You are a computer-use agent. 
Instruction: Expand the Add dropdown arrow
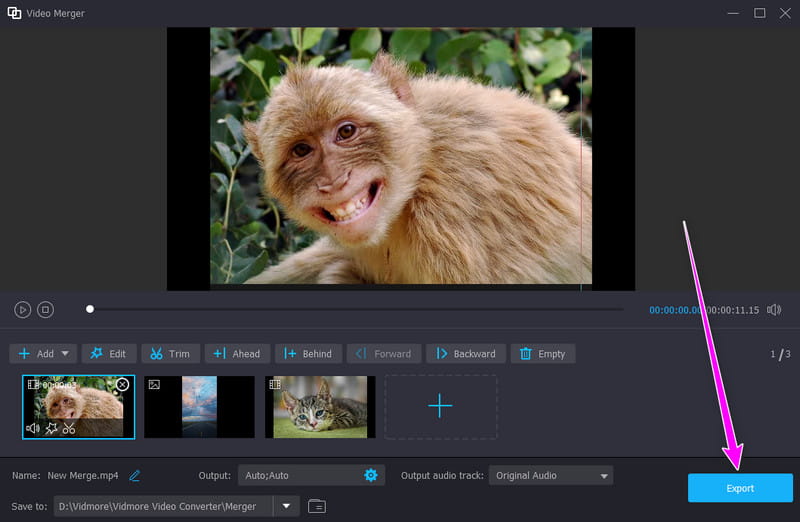point(65,354)
